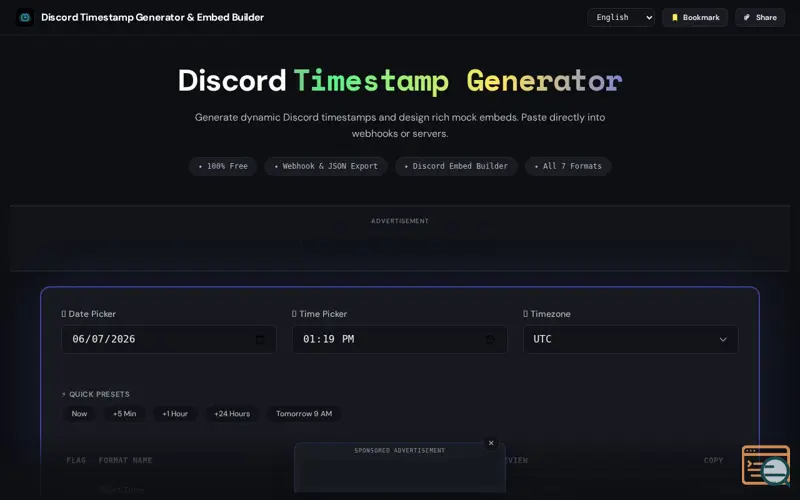Screen dimensions: 800x500
Task: Select the +5 Min quick preset
Action: coord(124,414)
